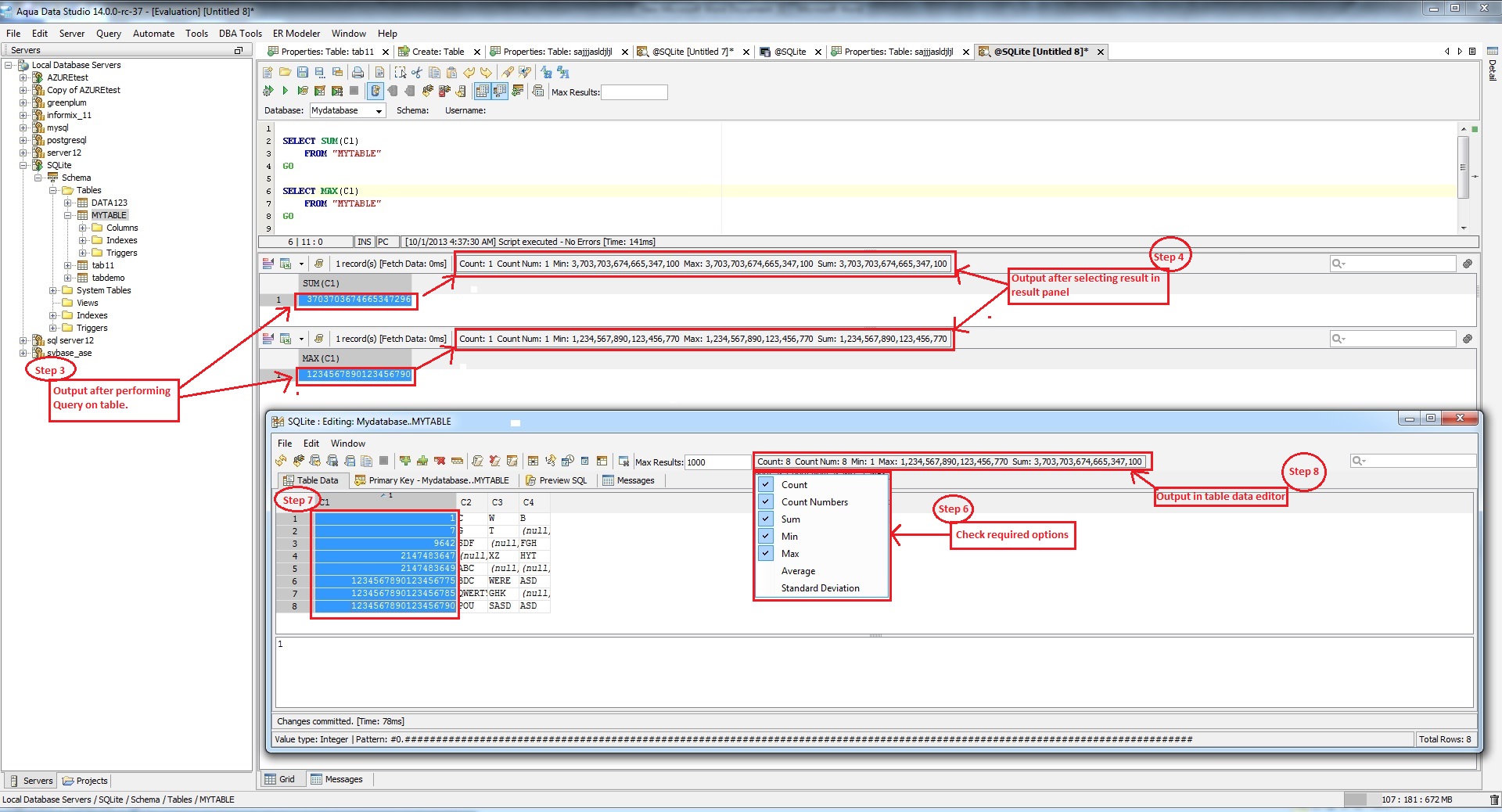
Task: Uncheck the Max option
Action: coord(766,553)
